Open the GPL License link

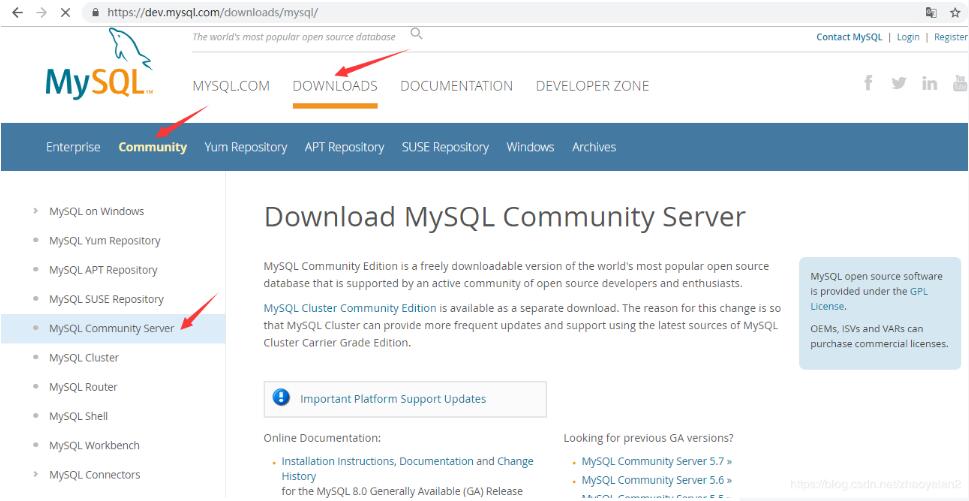[869, 298]
